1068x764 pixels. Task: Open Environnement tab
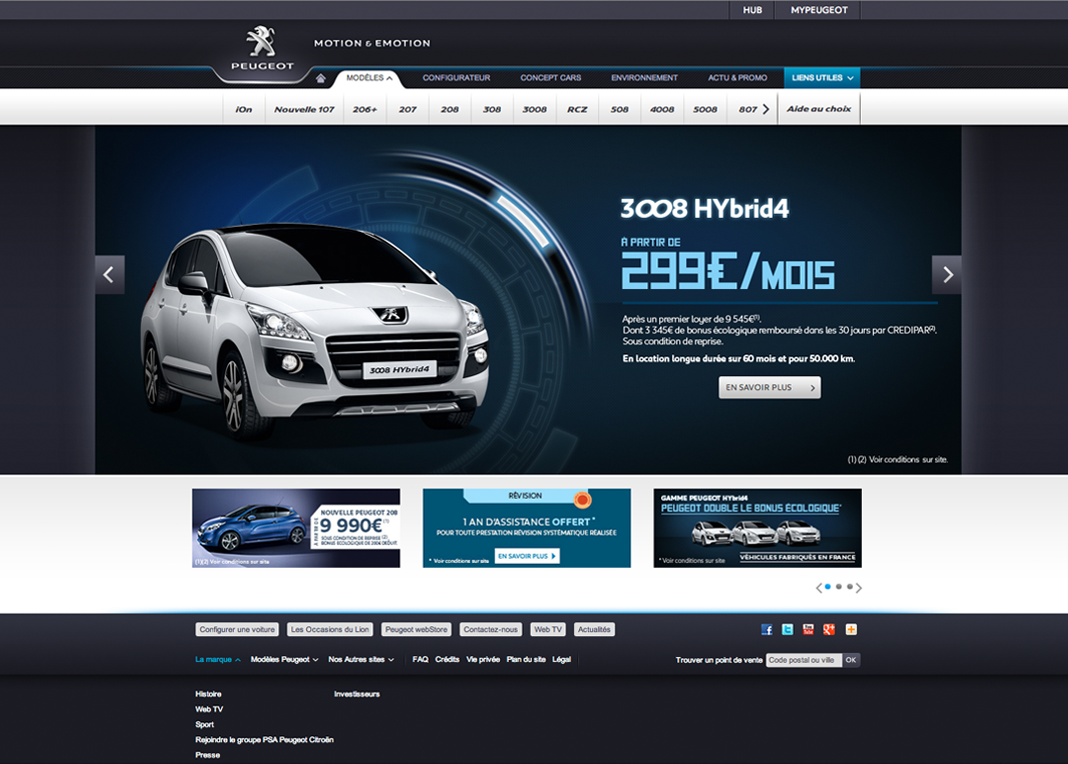tap(644, 78)
